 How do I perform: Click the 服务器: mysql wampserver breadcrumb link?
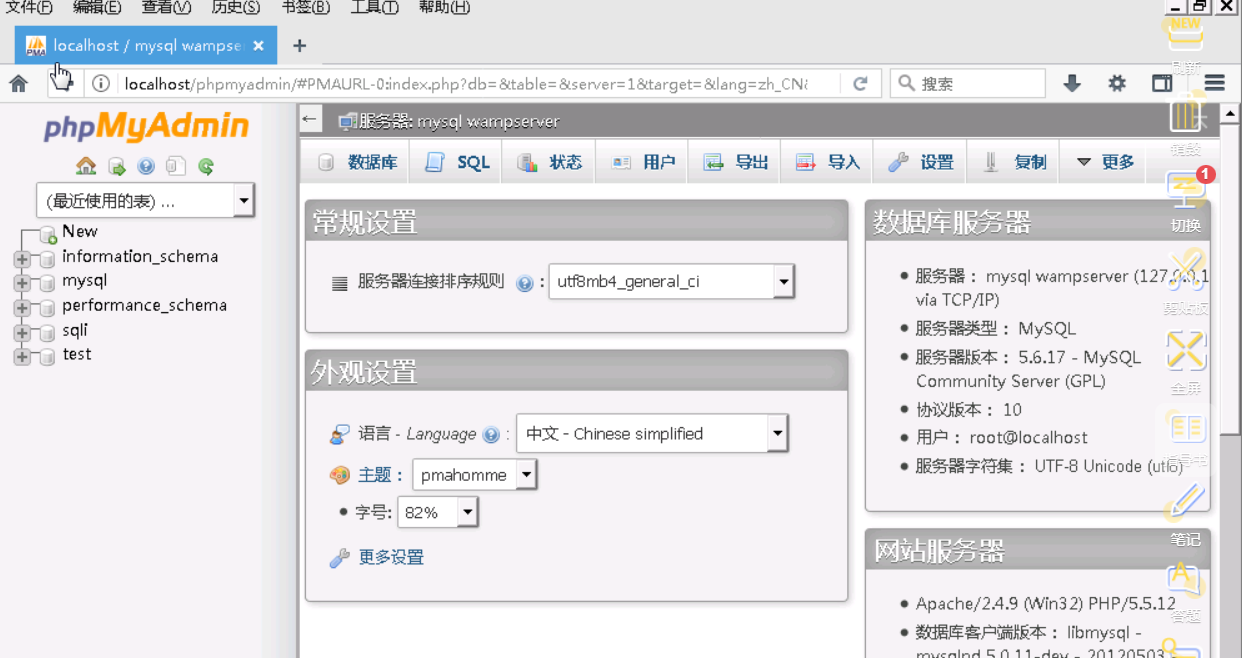(458, 121)
